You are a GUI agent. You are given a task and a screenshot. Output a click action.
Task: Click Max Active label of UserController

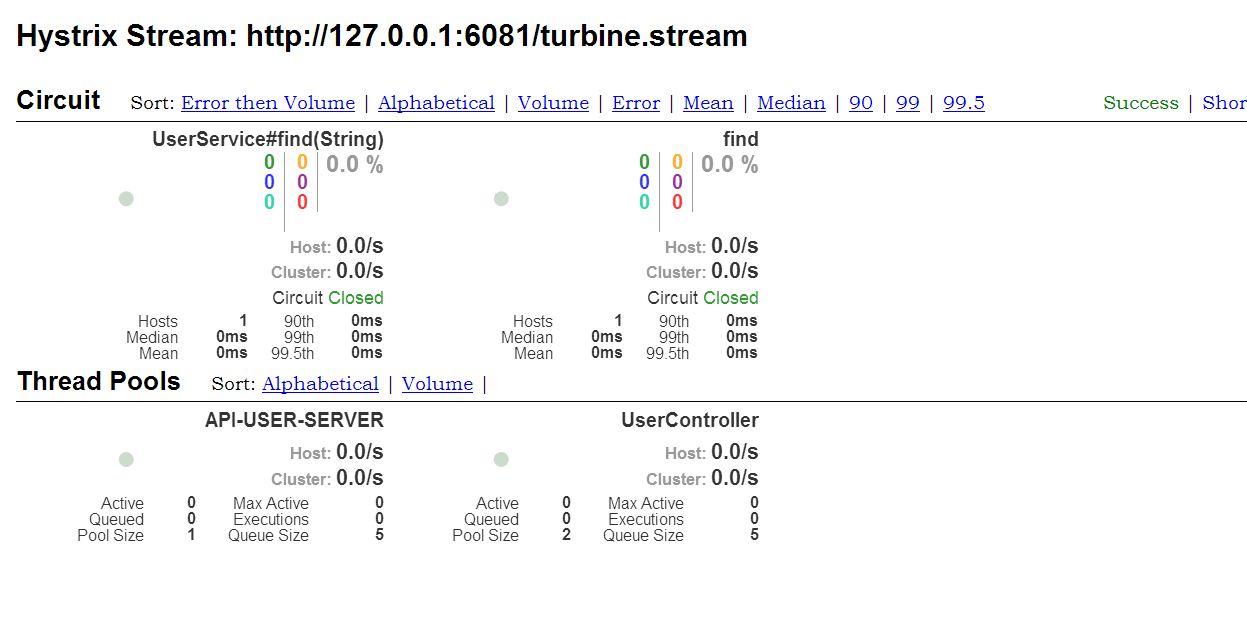[646, 503]
